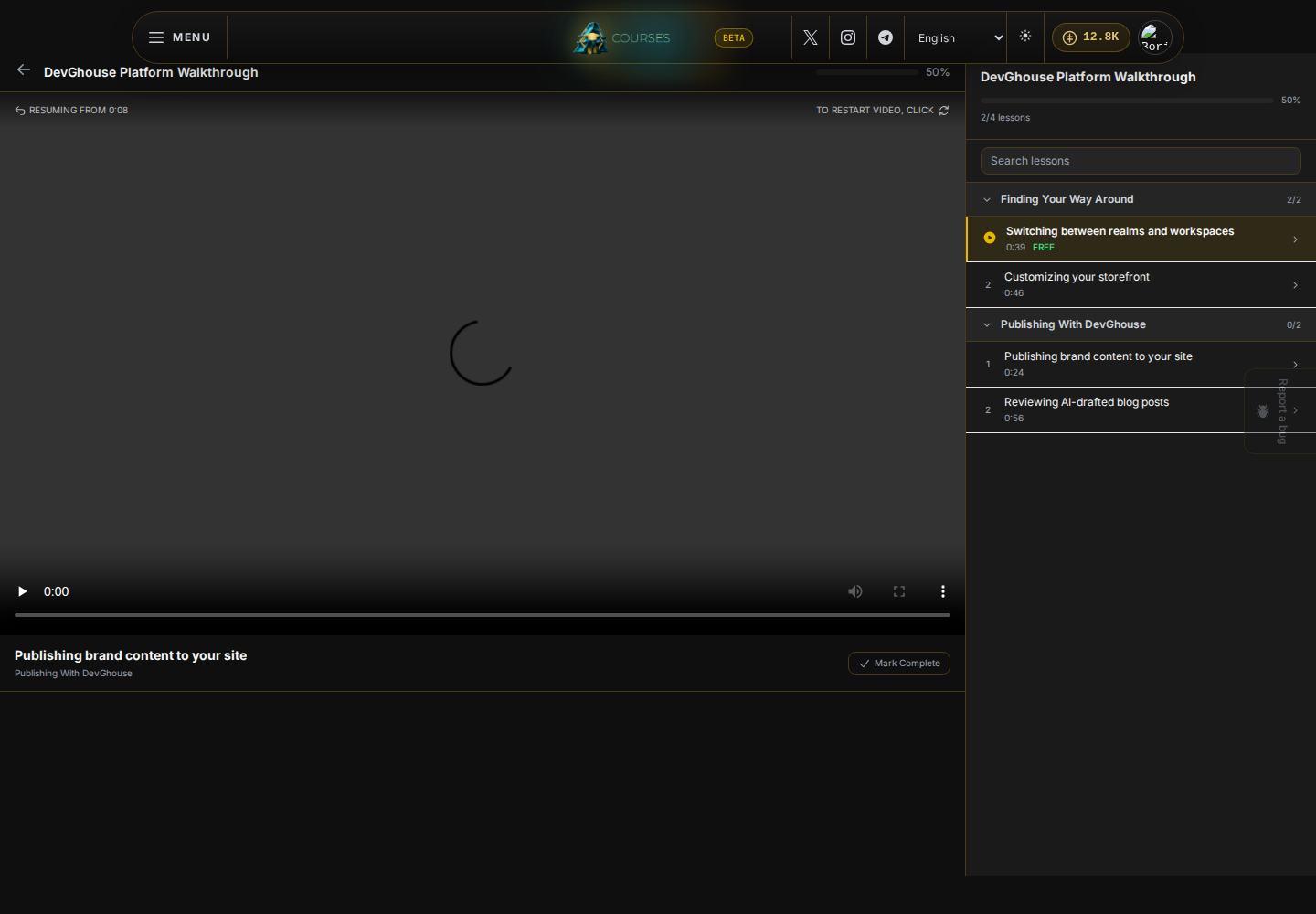1316x914 pixels.
Task: Focus the Search lessons field
Action: pos(1141,161)
